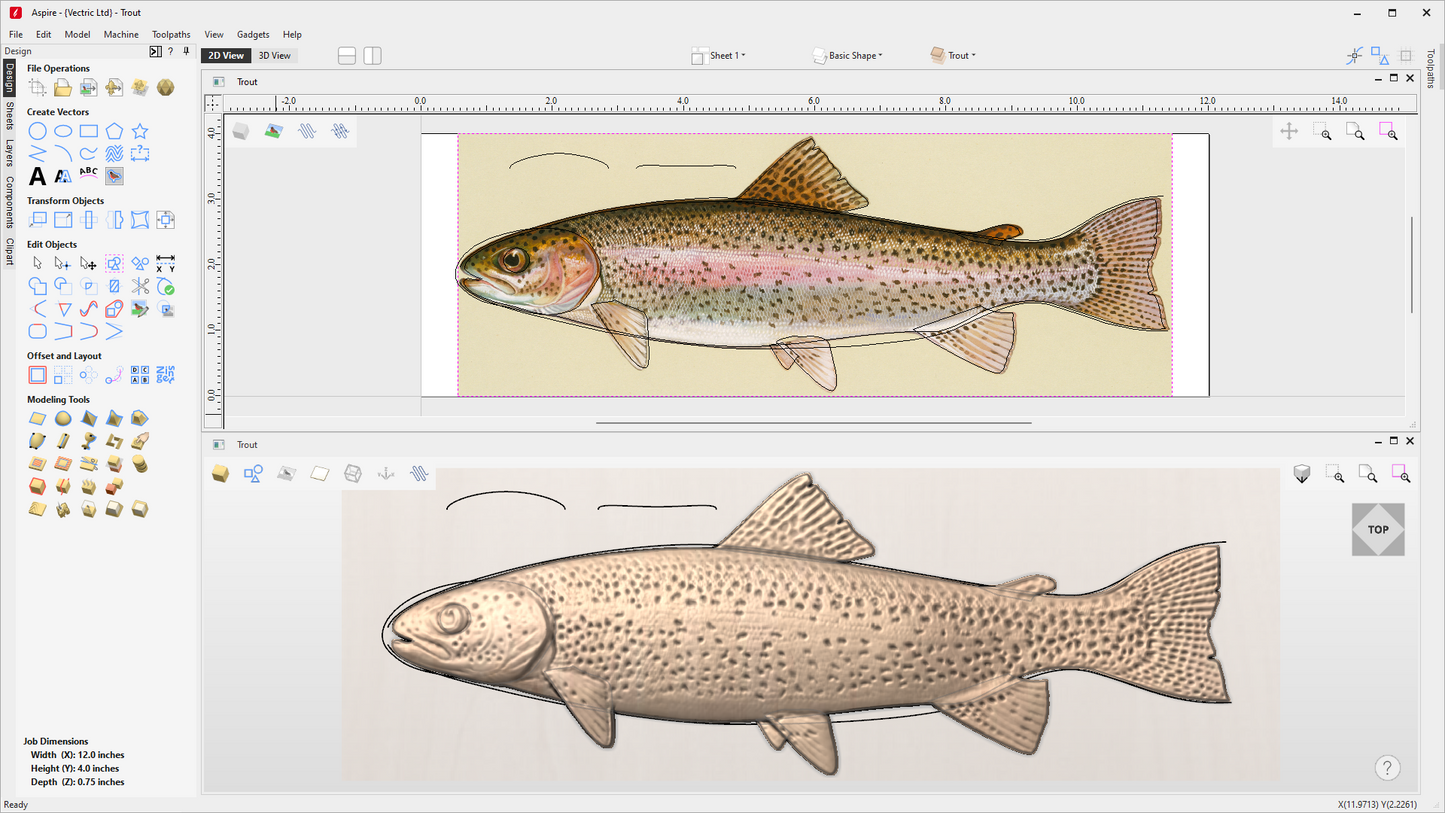This screenshot has width=1445, height=813.
Task: Pick the Scissors trim vectors tool
Action: point(140,286)
